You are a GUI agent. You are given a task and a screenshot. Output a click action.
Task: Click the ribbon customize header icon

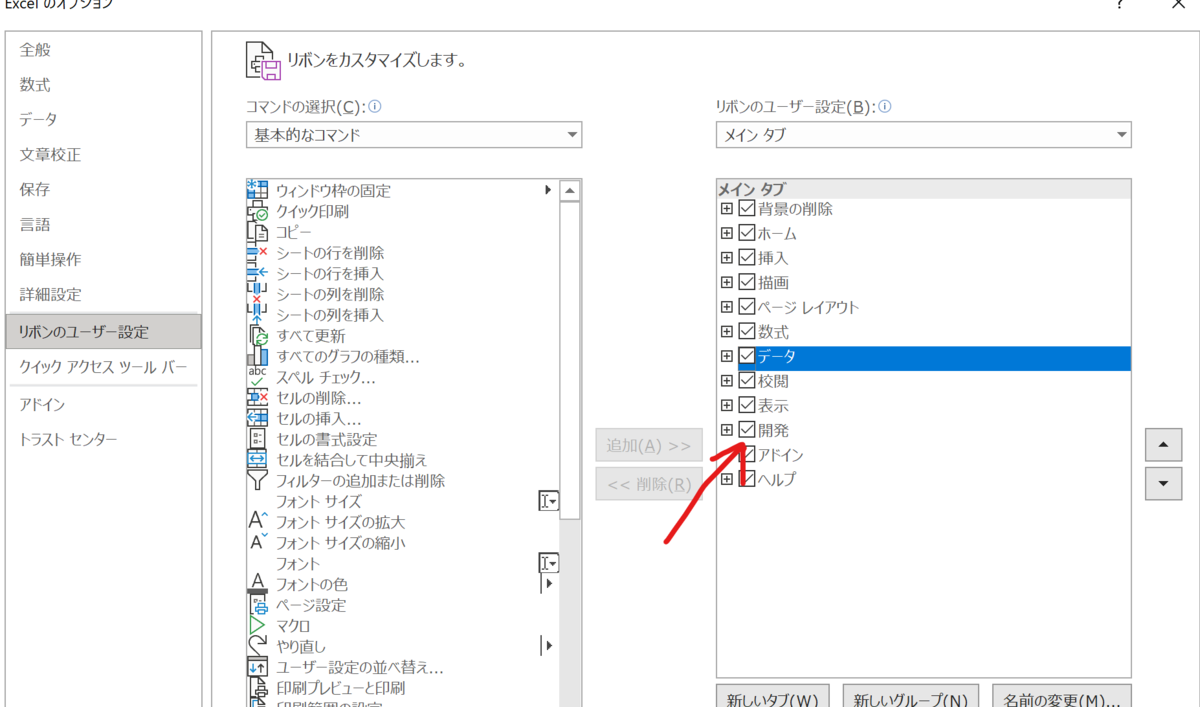point(264,60)
